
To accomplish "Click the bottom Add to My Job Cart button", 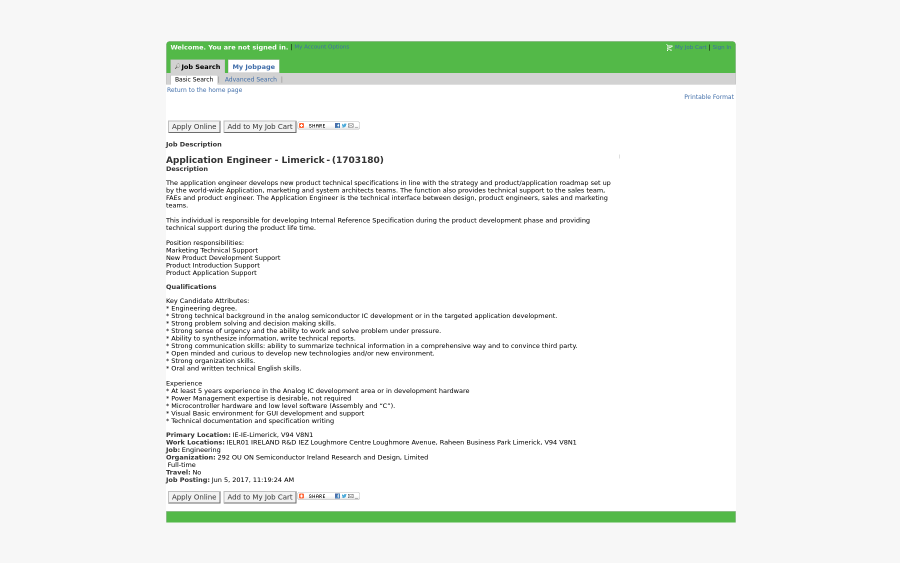I will (259, 497).
